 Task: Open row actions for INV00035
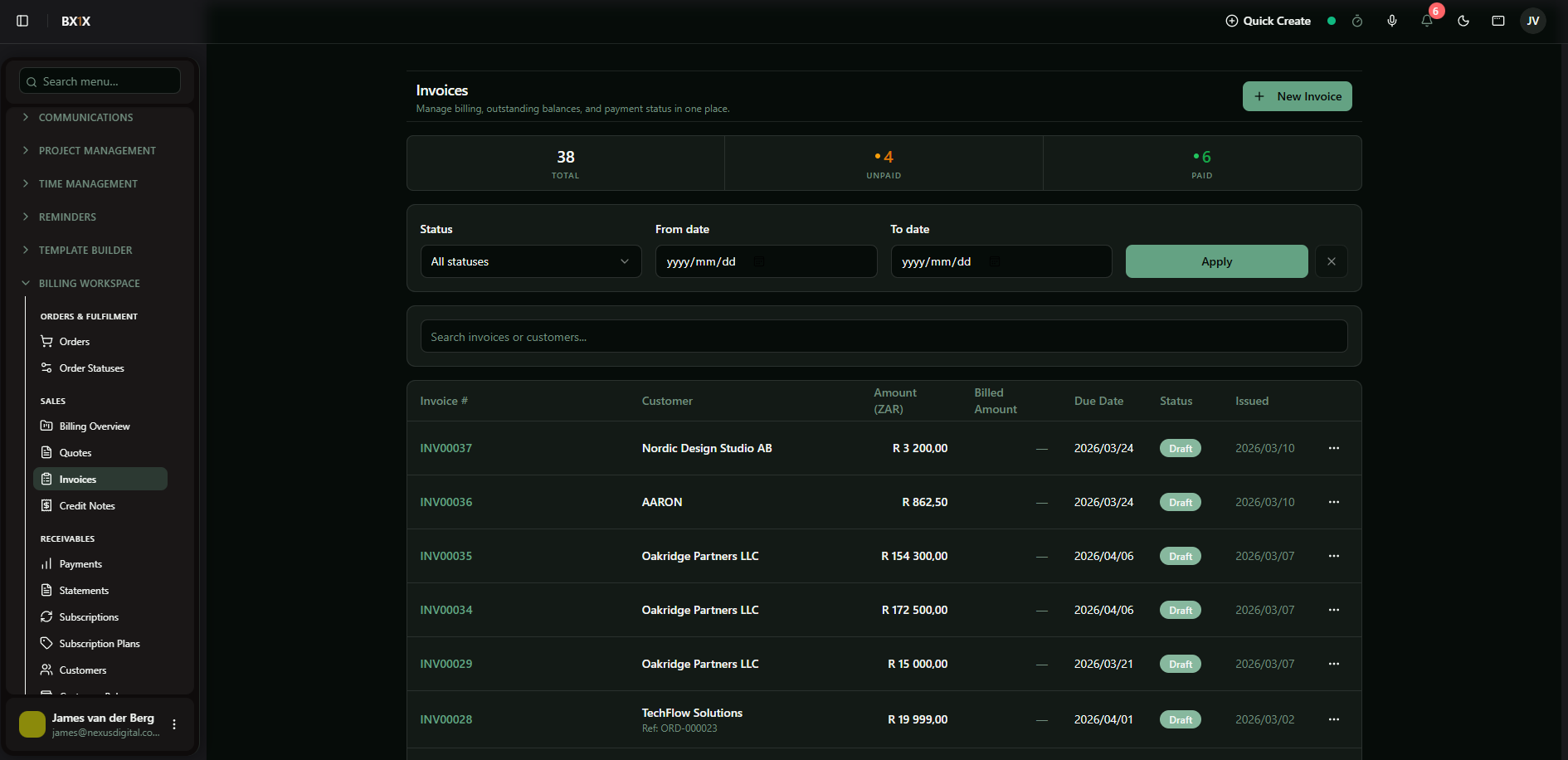(1334, 556)
